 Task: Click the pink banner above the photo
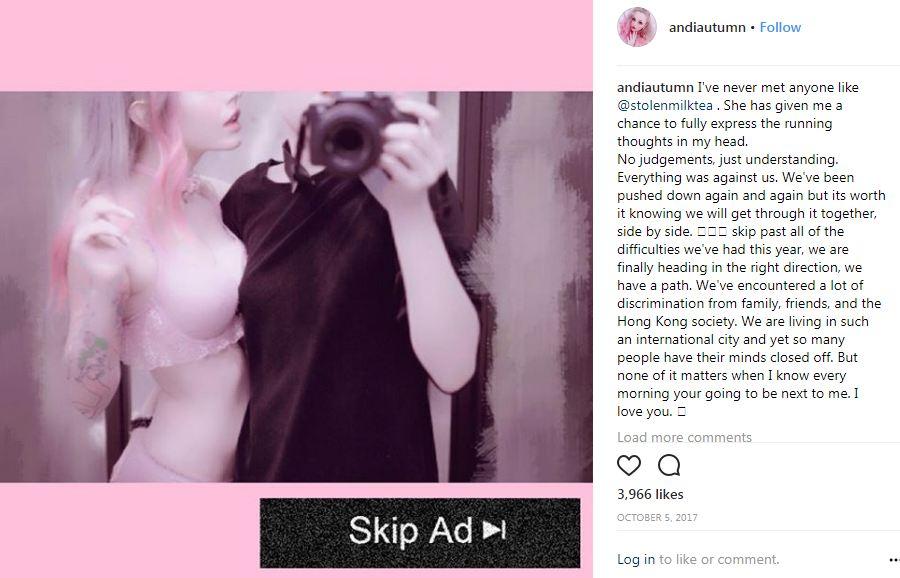296,45
